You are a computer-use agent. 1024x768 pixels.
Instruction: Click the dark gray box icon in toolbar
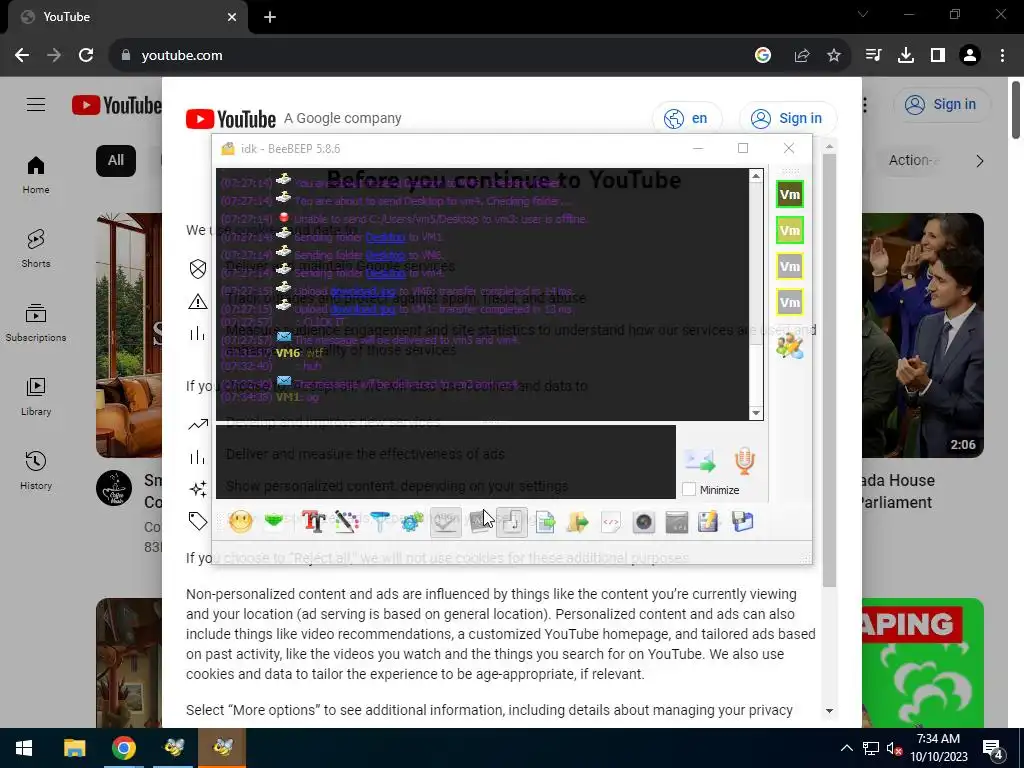pos(677,522)
